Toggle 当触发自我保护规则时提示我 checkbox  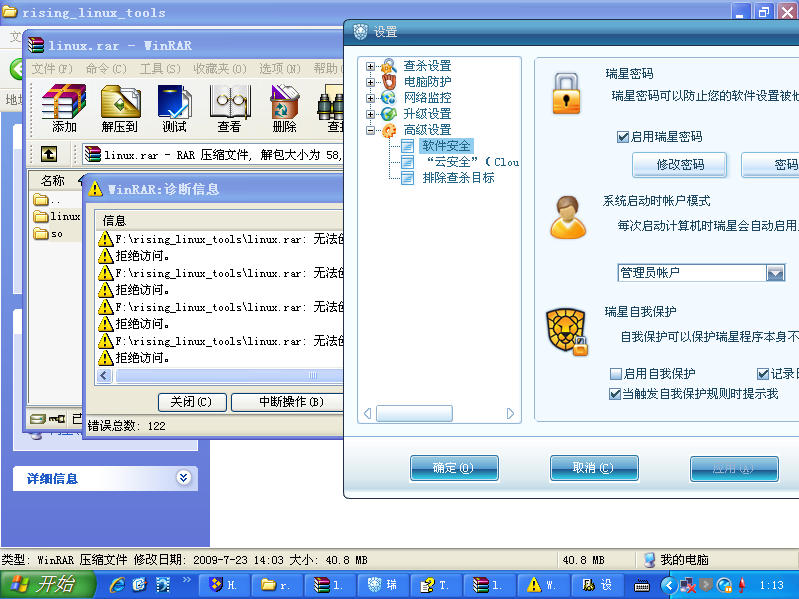point(615,394)
